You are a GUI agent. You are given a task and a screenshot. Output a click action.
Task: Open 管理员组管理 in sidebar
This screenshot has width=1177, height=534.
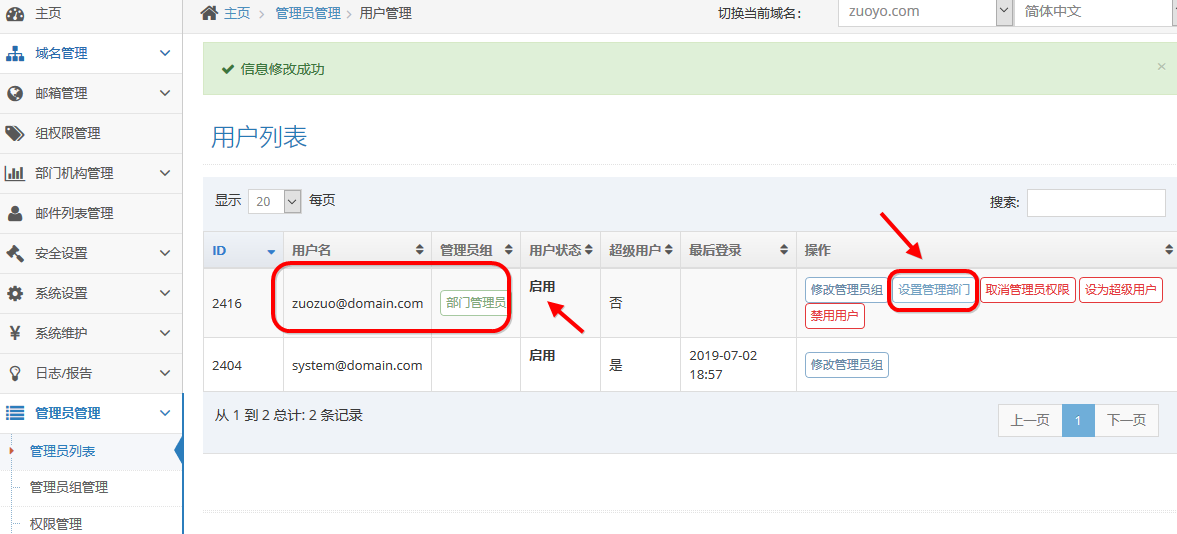pos(69,487)
